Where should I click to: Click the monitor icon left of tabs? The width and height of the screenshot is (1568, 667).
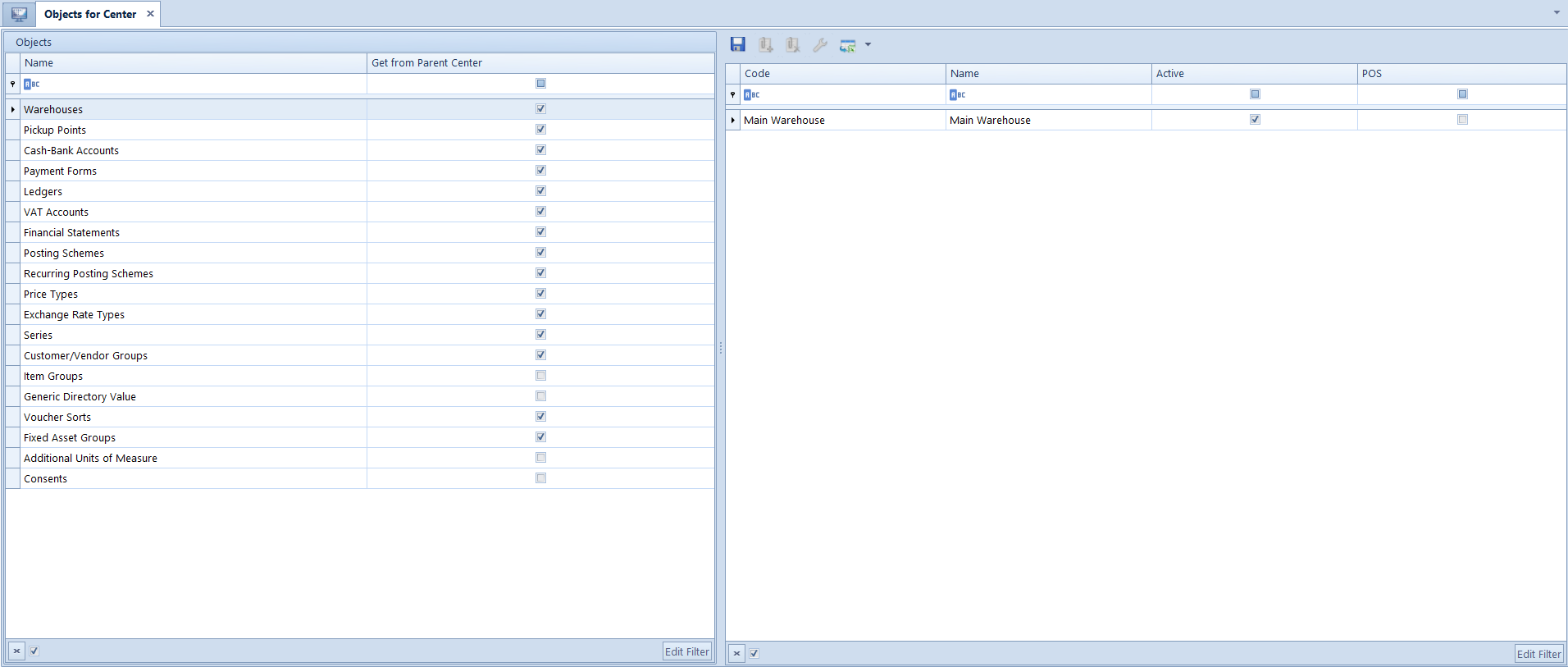point(19,14)
